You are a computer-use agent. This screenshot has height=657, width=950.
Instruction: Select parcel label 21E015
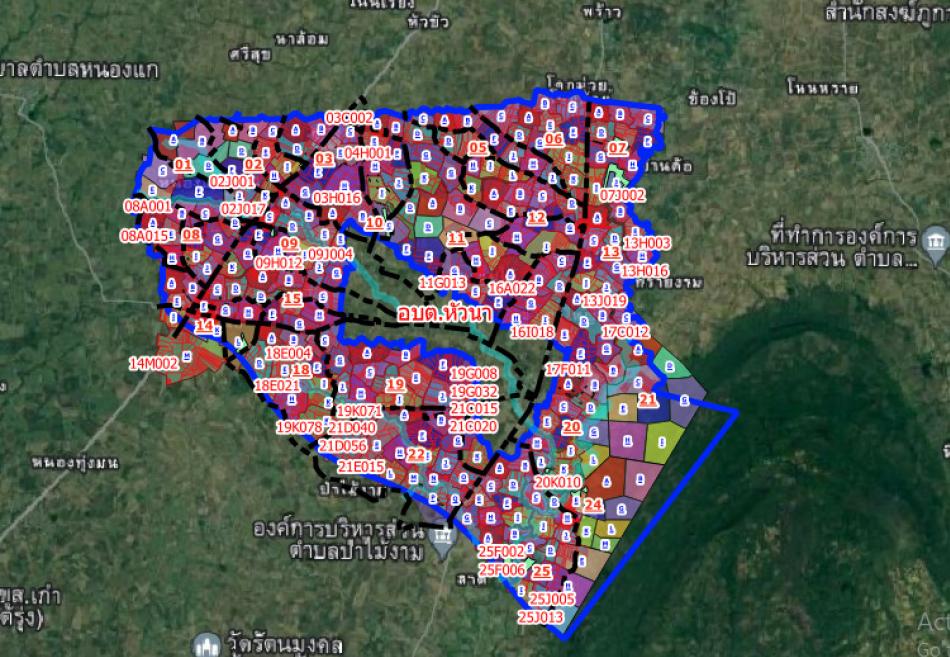(x=360, y=466)
